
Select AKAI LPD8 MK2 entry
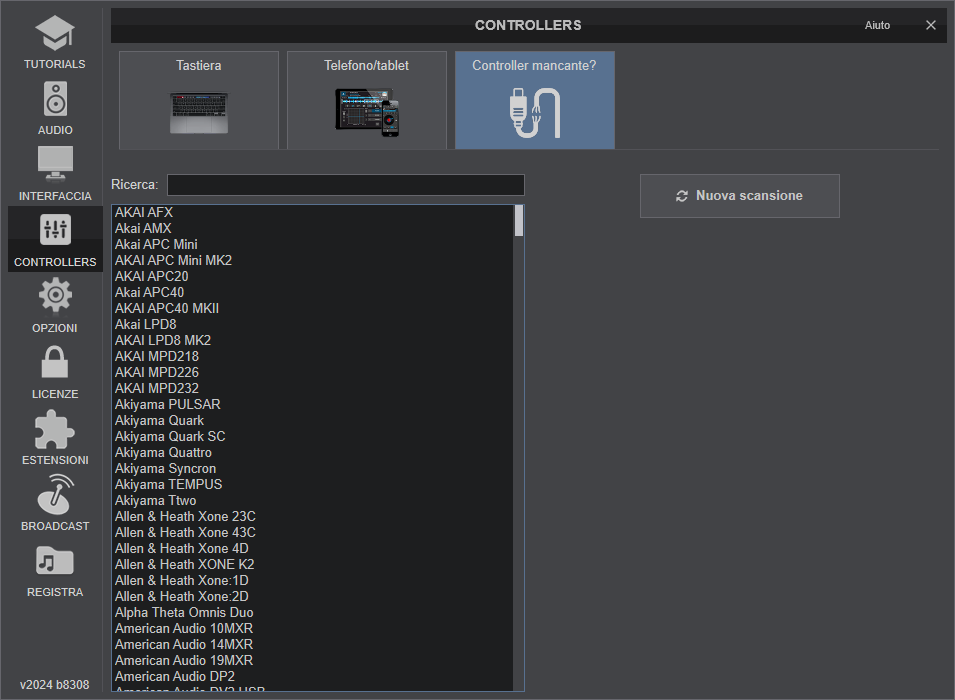click(313, 340)
